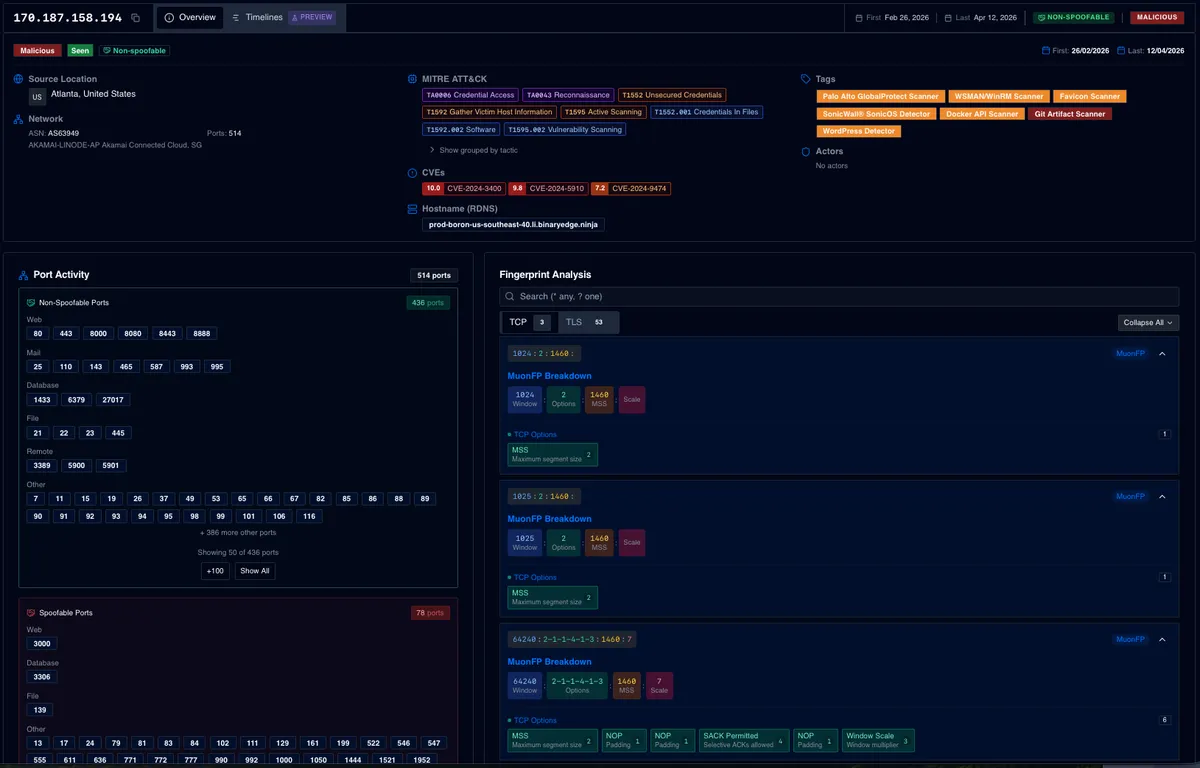1200x768 pixels.
Task: Select the TLS fingerprint tab
Action: point(573,322)
